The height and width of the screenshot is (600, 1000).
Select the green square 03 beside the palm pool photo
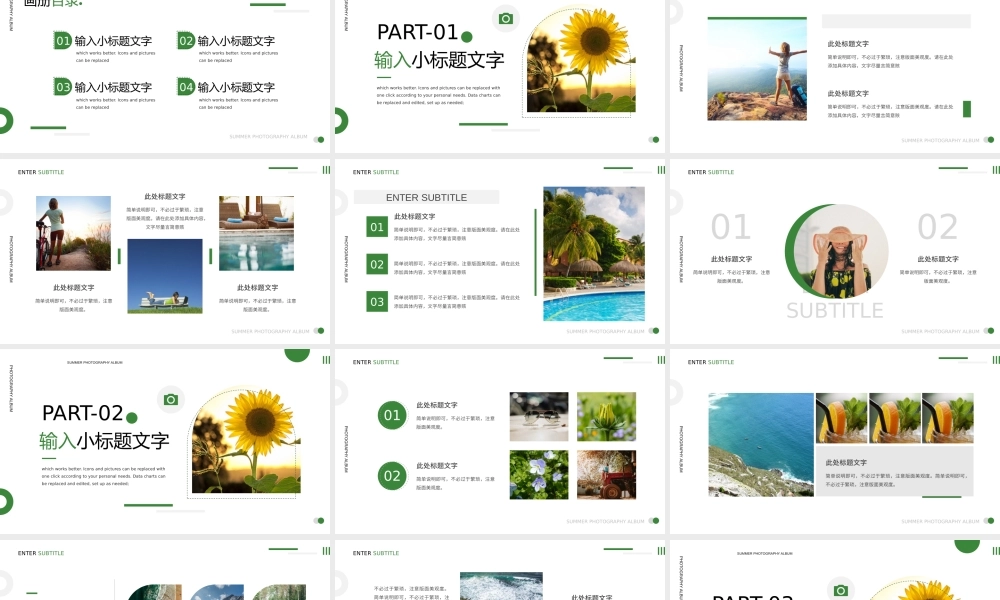[x=377, y=302]
